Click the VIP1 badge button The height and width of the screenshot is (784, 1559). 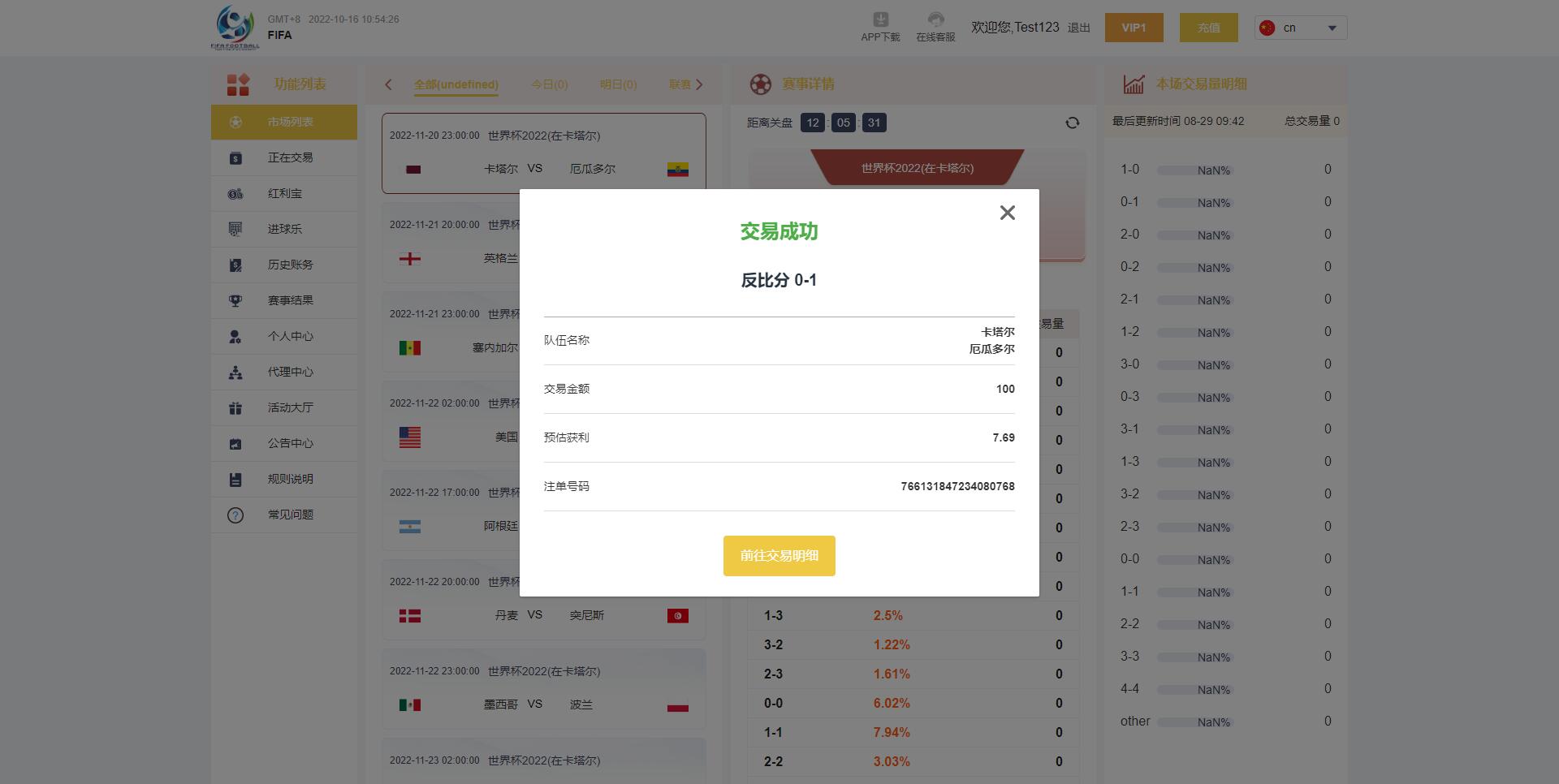1134,28
